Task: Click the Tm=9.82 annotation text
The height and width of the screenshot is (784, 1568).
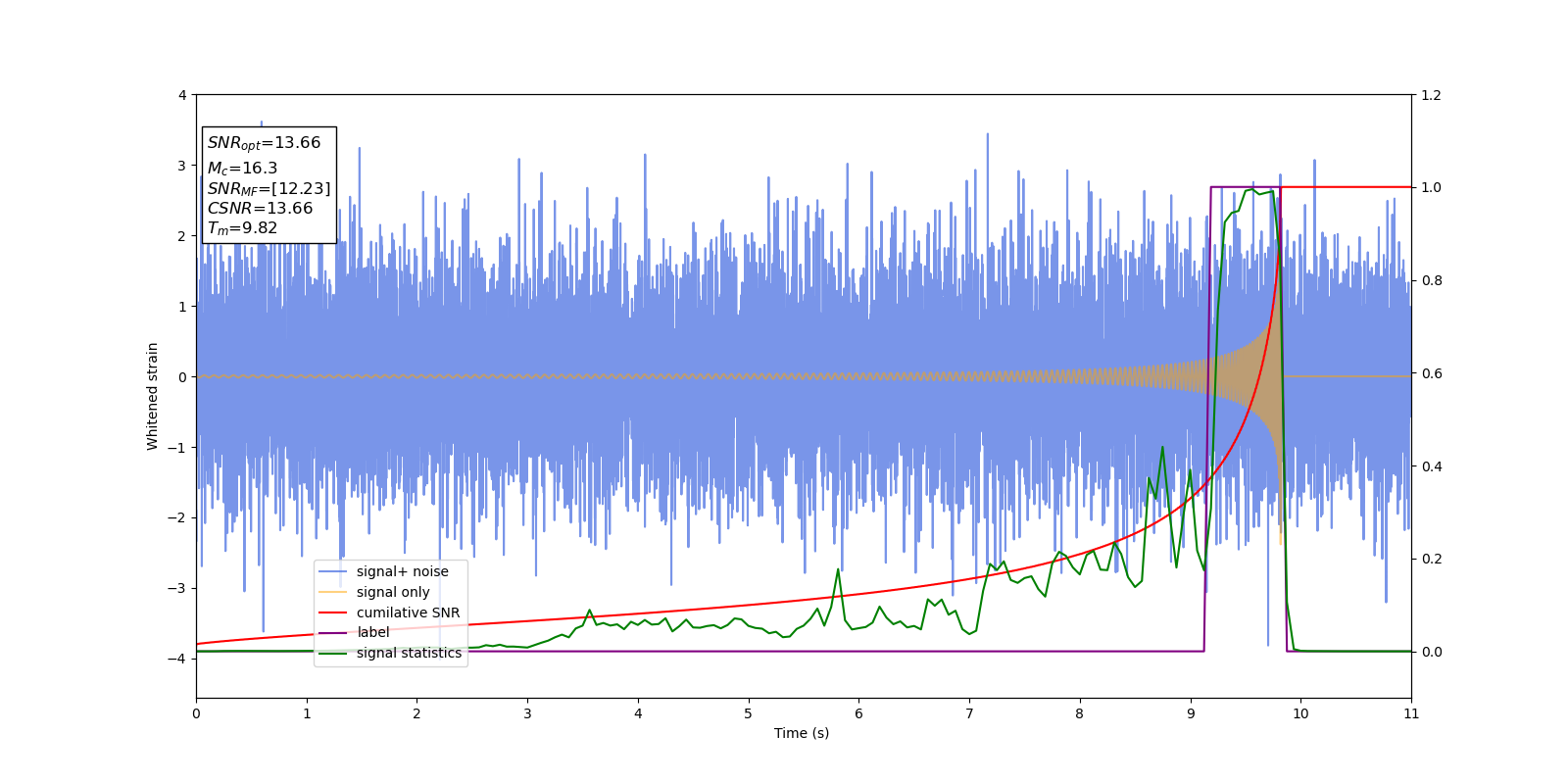Action: [x=242, y=228]
